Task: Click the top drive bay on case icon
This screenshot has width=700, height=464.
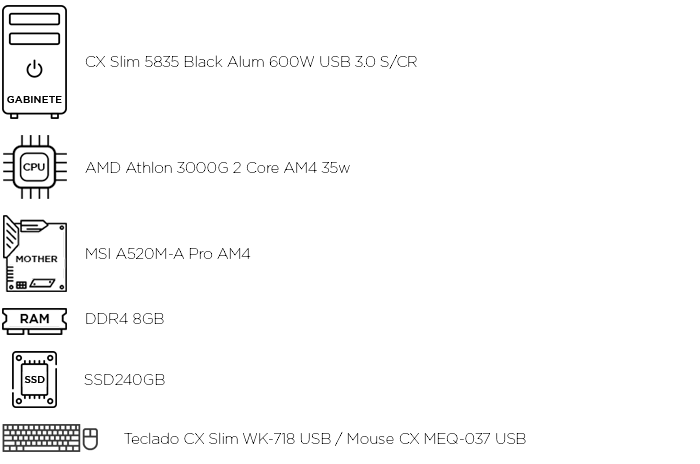Action: 34,19
